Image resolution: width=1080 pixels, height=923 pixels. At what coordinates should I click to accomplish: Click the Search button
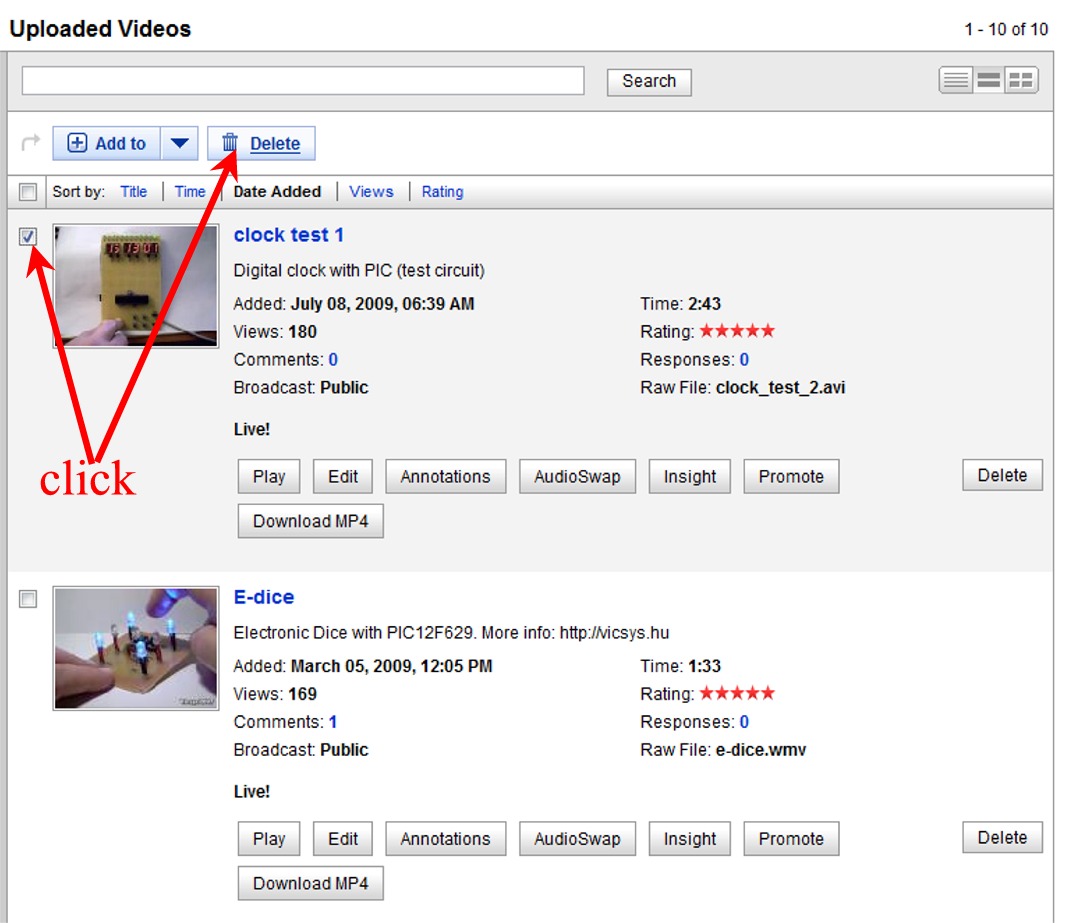coord(649,81)
